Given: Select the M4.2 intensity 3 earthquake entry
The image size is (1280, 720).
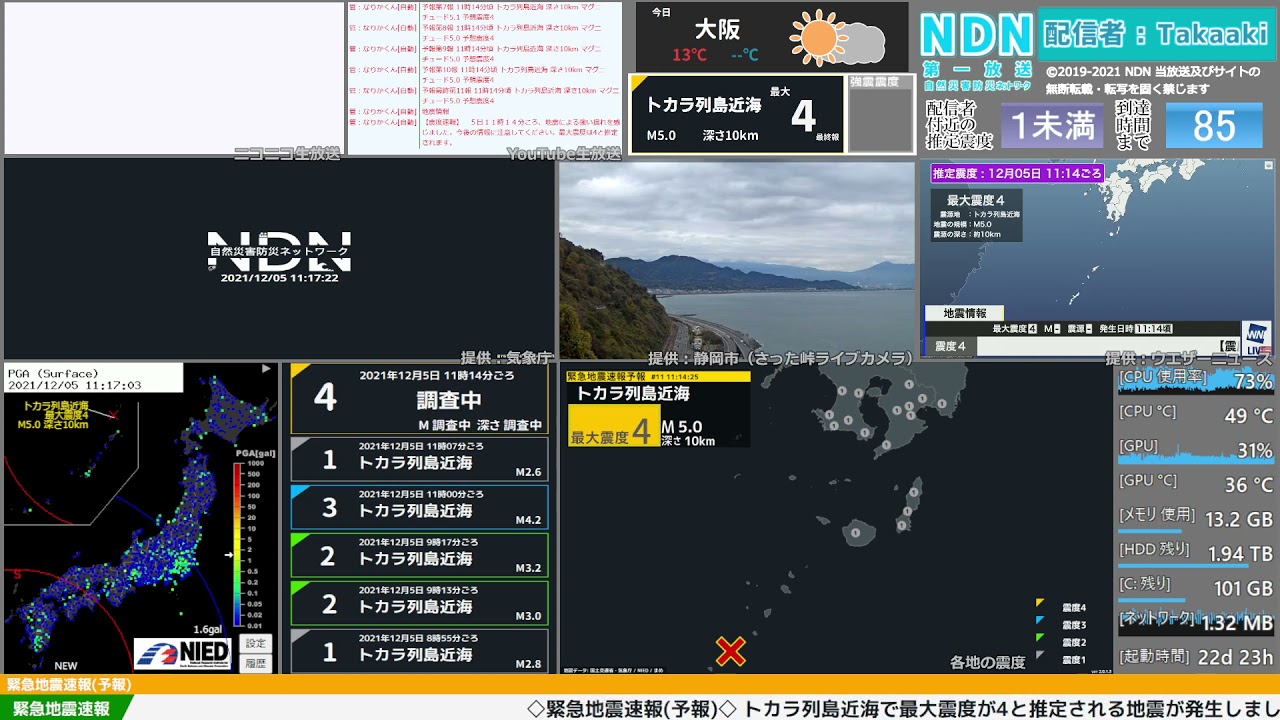Looking at the screenshot, I should coord(419,507).
